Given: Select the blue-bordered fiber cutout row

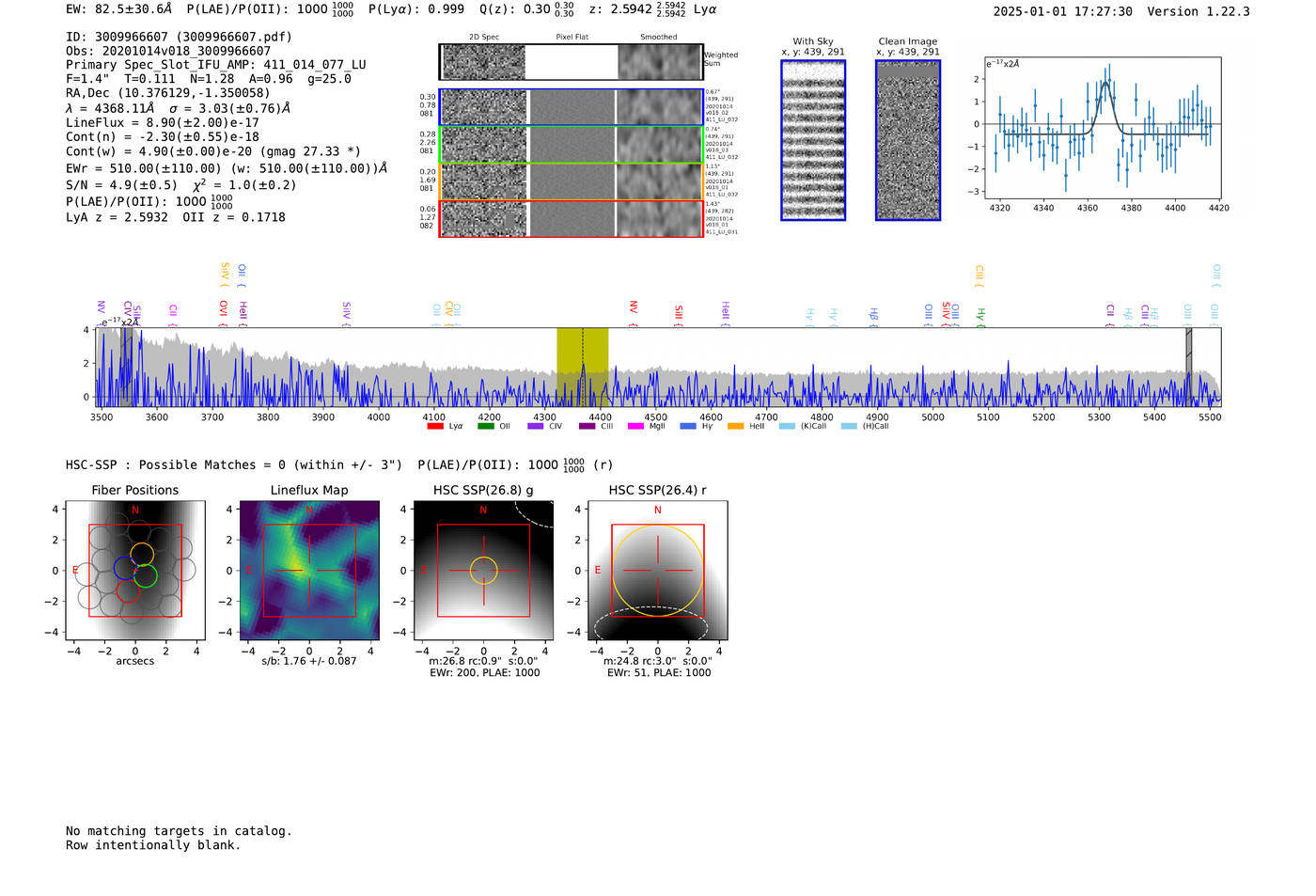Looking at the screenshot, I should [571, 107].
